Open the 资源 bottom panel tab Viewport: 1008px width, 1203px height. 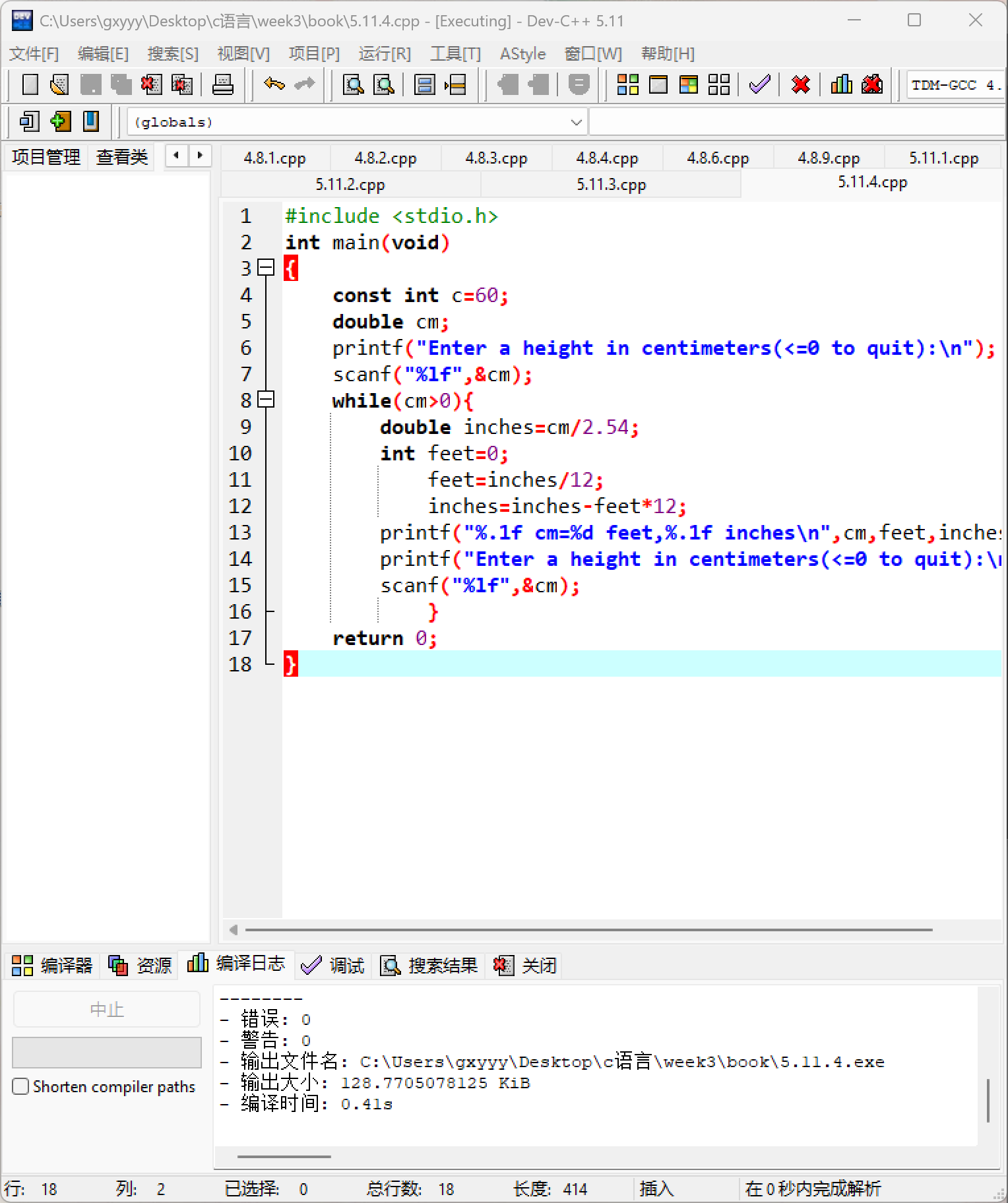click(x=140, y=966)
